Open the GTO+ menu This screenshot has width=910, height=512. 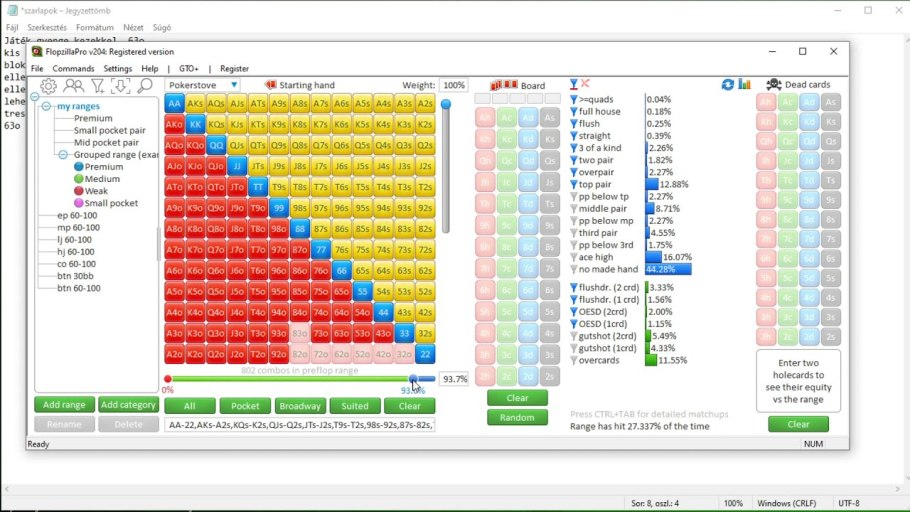[x=185, y=69]
